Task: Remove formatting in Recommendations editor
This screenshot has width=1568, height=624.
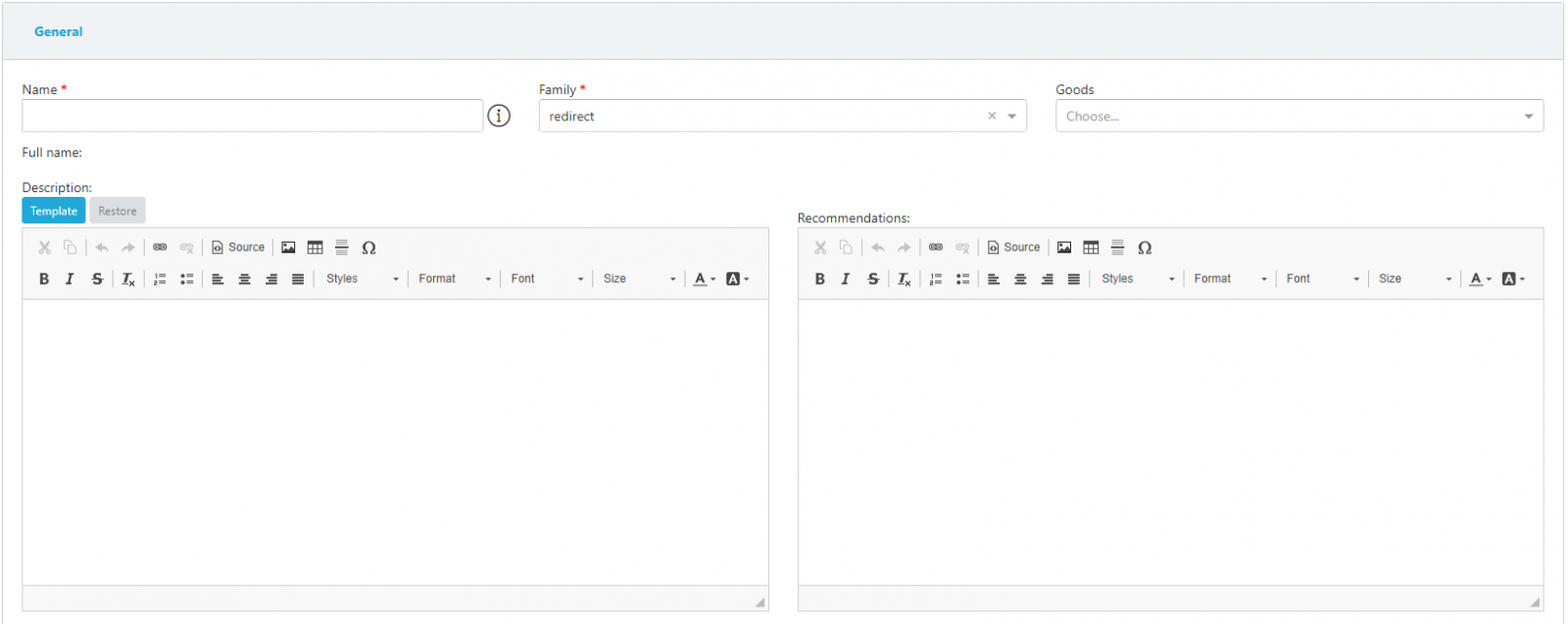Action: (x=905, y=279)
